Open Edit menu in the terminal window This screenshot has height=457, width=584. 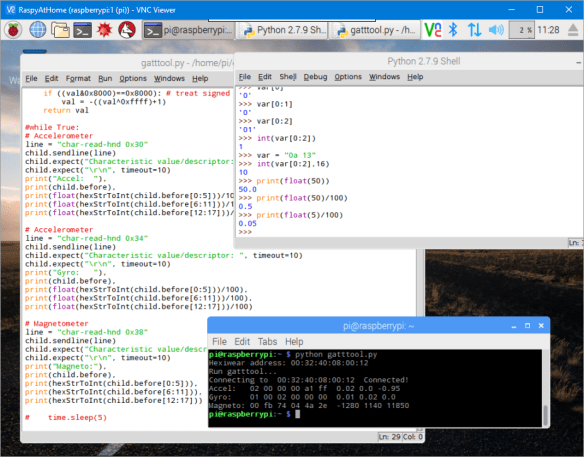point(242,342)
